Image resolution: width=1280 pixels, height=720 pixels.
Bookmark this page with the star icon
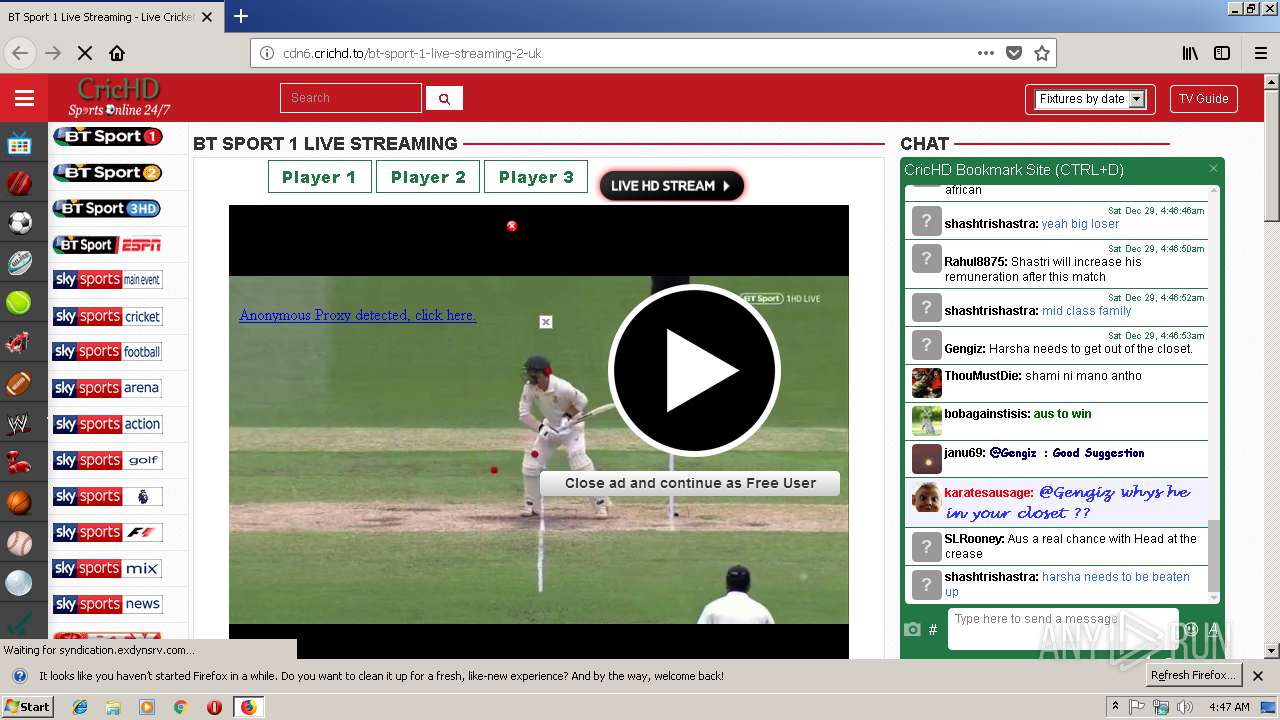tap(1042, 53)
